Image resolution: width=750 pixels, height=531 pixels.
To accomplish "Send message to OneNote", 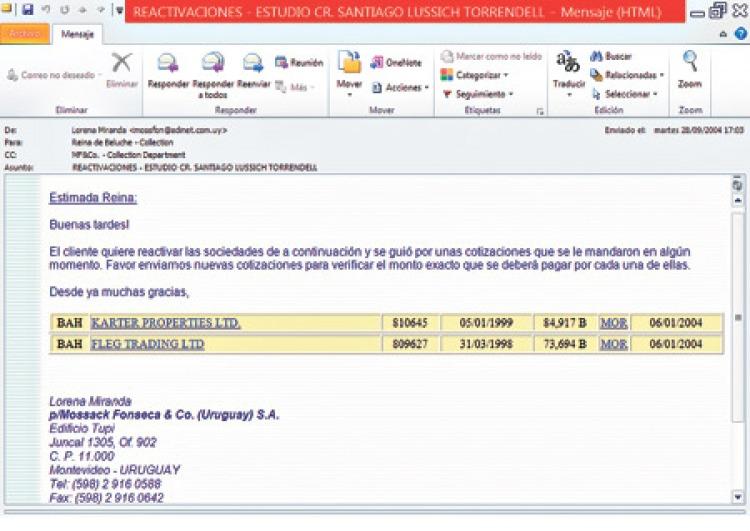I will (x=395, y=62).
